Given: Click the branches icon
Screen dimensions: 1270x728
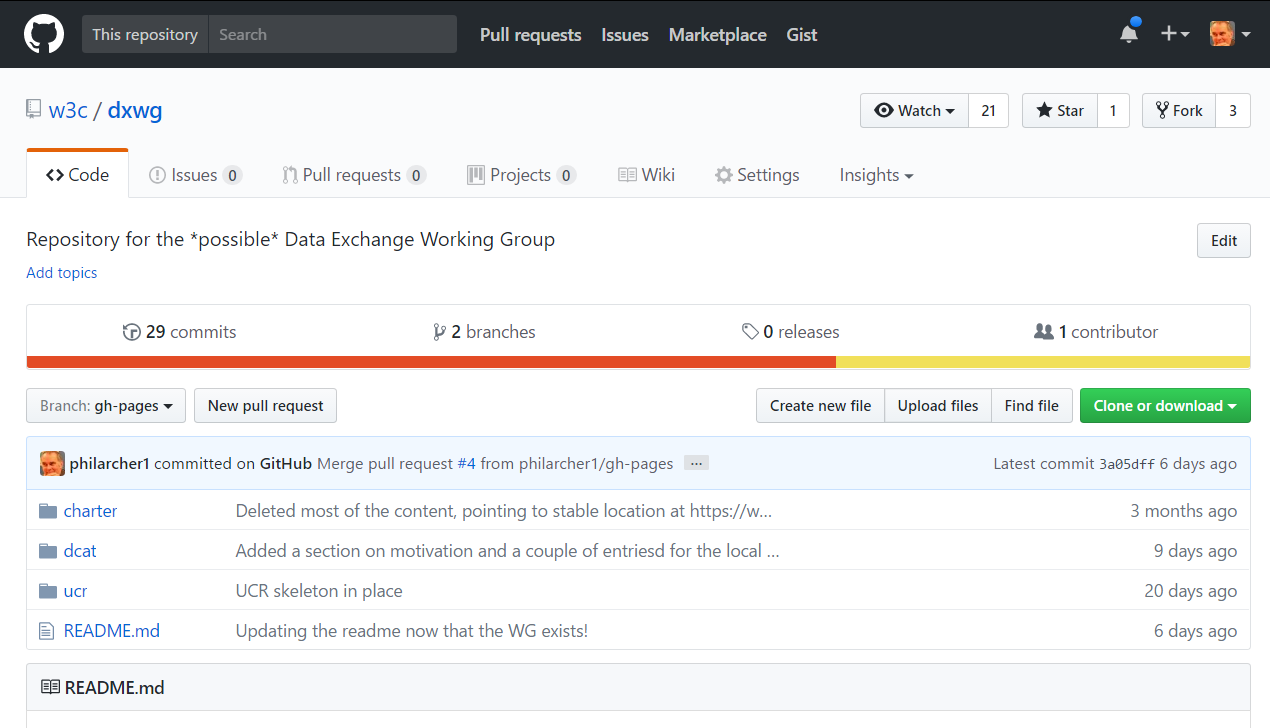Looking at the screenshot, I should 439,332.
